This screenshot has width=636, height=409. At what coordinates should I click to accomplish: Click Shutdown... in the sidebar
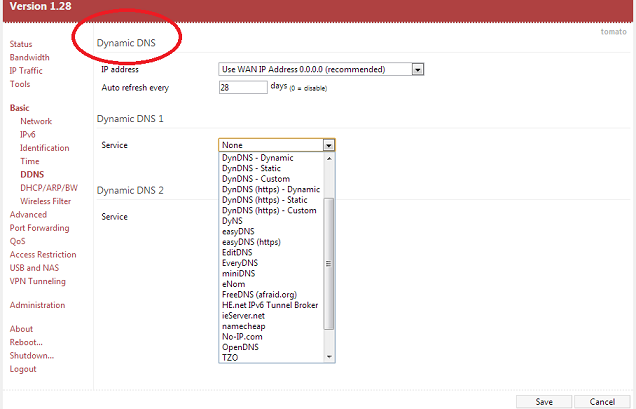click(32, 356)
